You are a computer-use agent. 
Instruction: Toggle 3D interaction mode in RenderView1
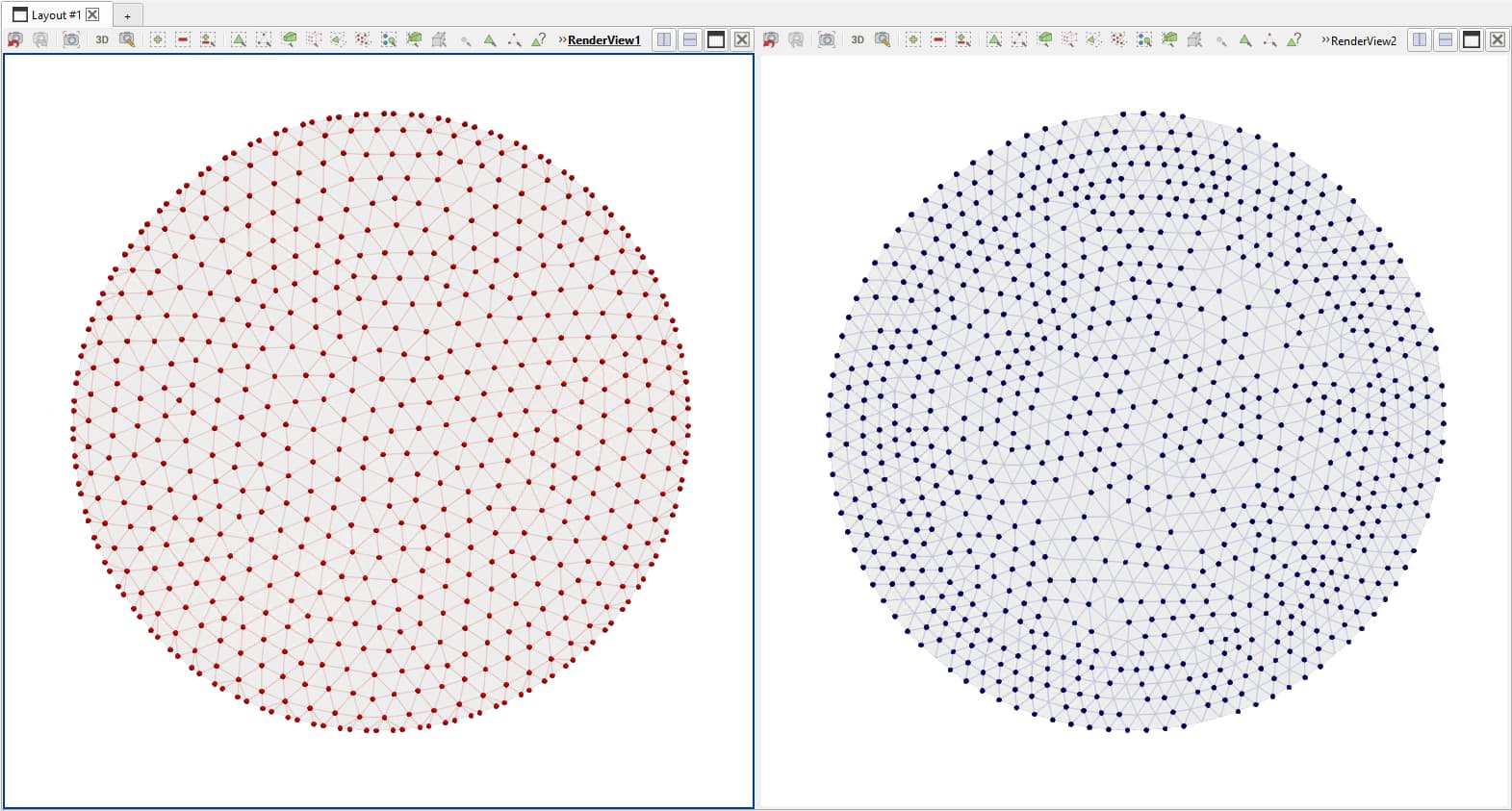click(x=102, y=39)
